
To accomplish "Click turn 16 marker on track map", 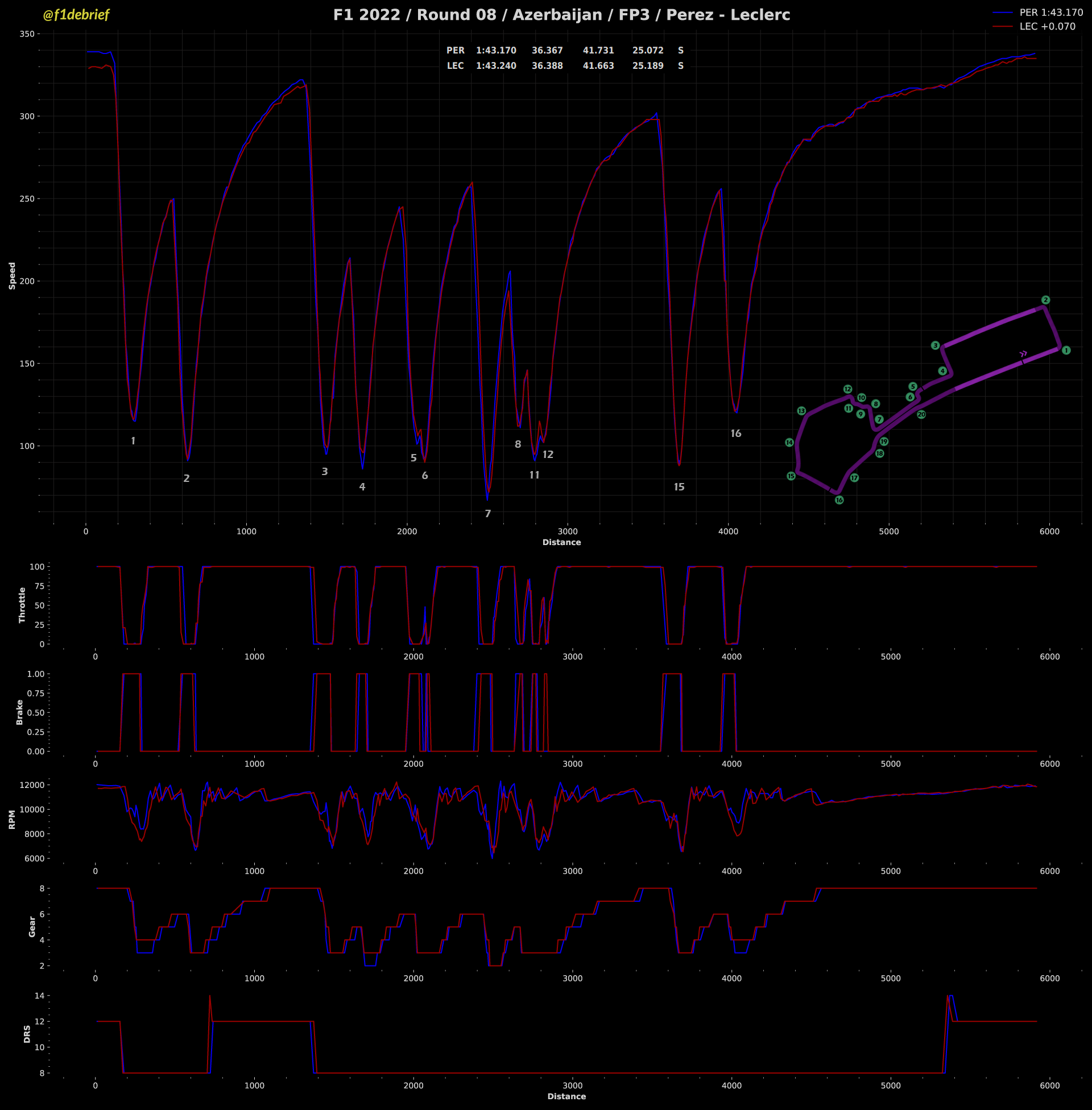I will 839,500.
